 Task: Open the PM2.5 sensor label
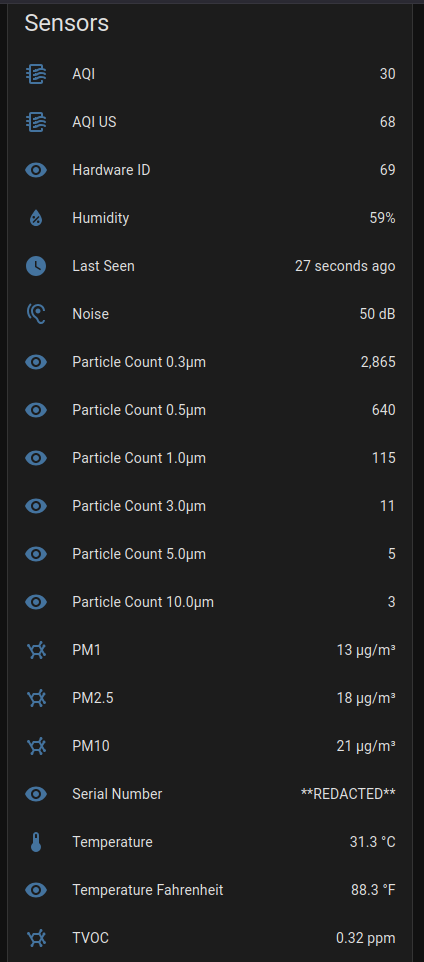pyautogui.click(x=93, y=698)
